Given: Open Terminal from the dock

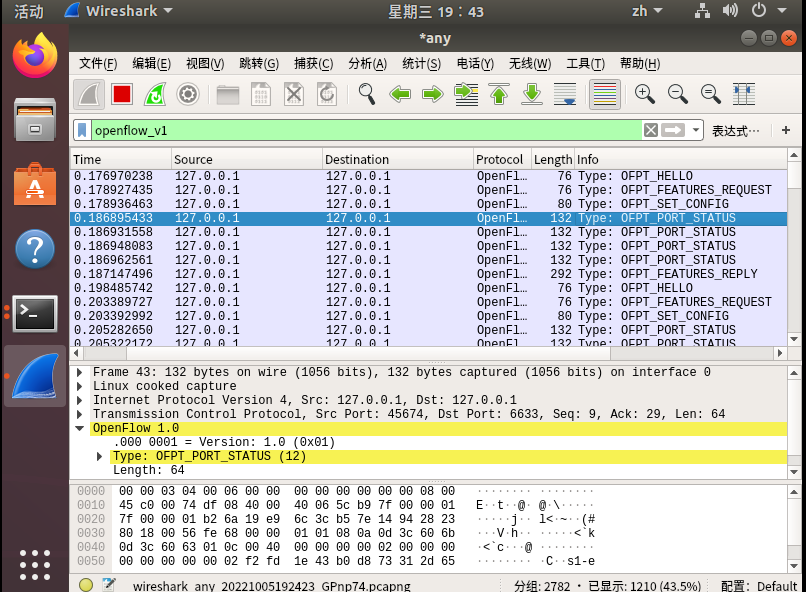Looking at the screenshot, I should [35, 313].
